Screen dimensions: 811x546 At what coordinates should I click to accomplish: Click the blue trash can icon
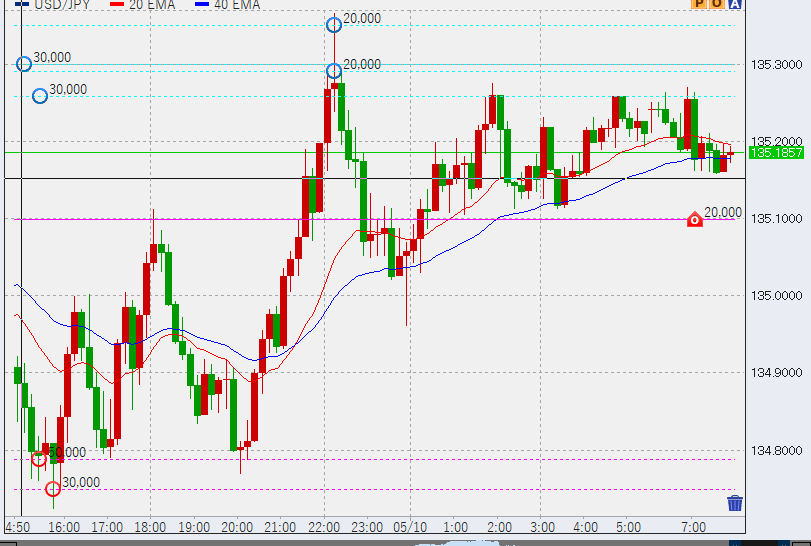(735, 503)
